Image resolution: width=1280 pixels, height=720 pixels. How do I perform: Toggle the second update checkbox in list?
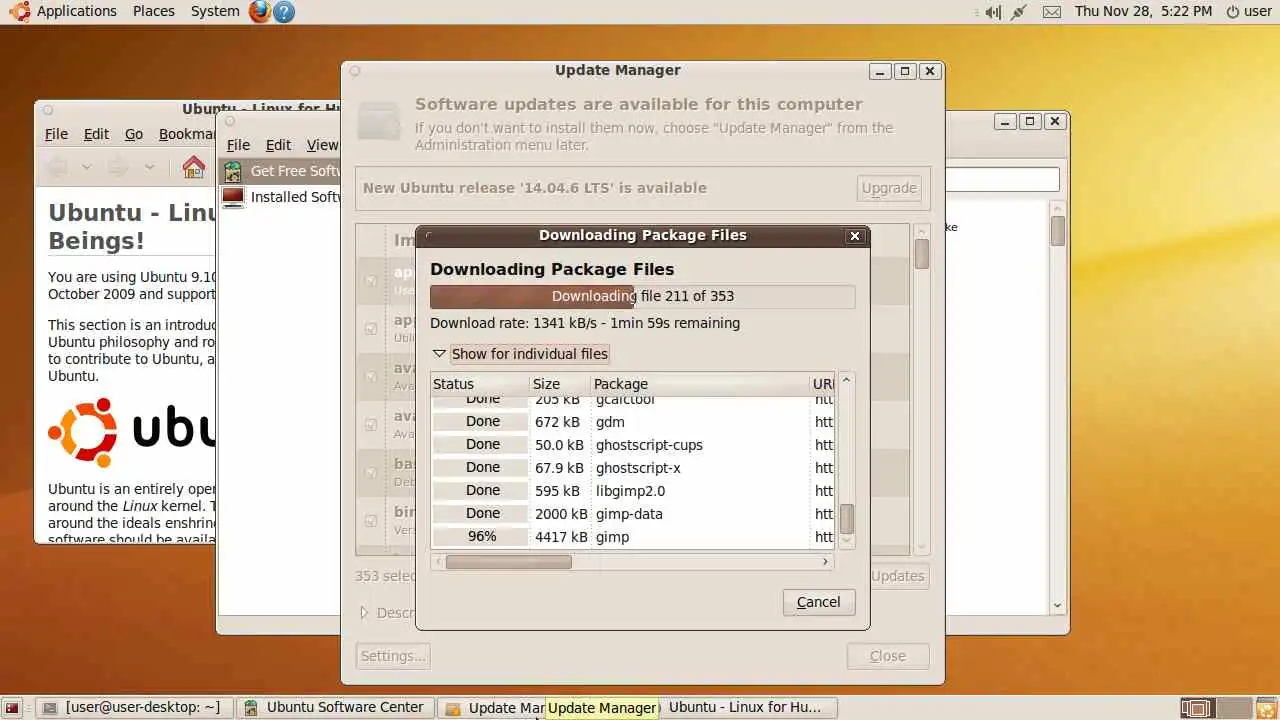tap(371, 328)
